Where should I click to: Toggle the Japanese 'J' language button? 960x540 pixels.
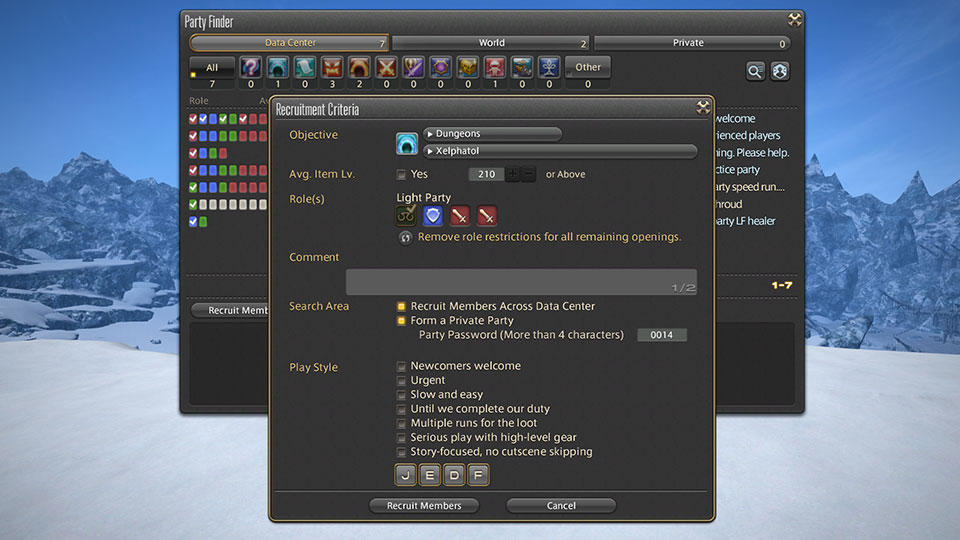pos(405,475)
